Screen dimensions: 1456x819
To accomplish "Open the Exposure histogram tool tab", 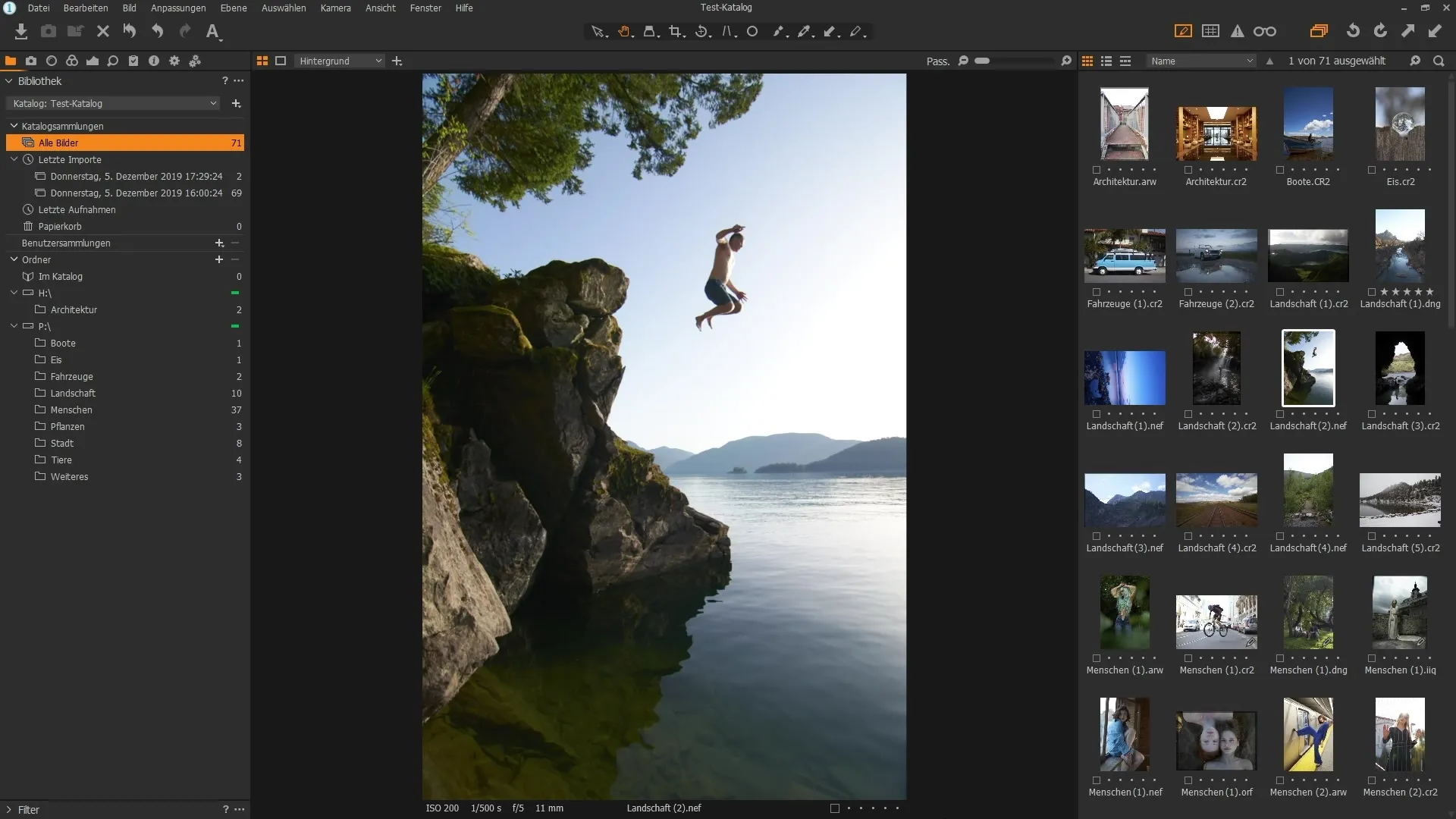I will 93,61.
